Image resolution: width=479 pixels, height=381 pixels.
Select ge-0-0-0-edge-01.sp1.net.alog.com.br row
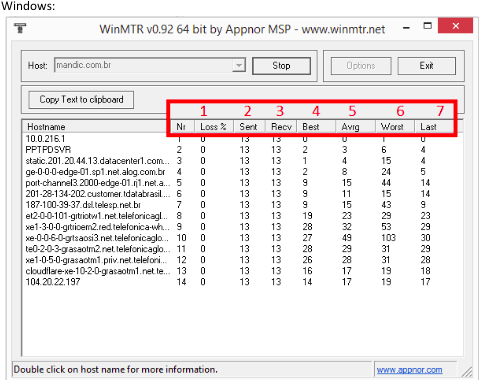tap(242, 172)
